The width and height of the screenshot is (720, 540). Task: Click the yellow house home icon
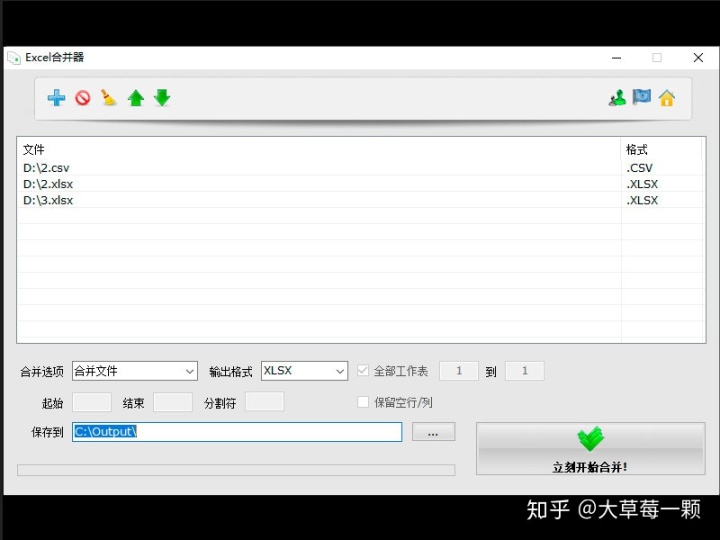667,98
